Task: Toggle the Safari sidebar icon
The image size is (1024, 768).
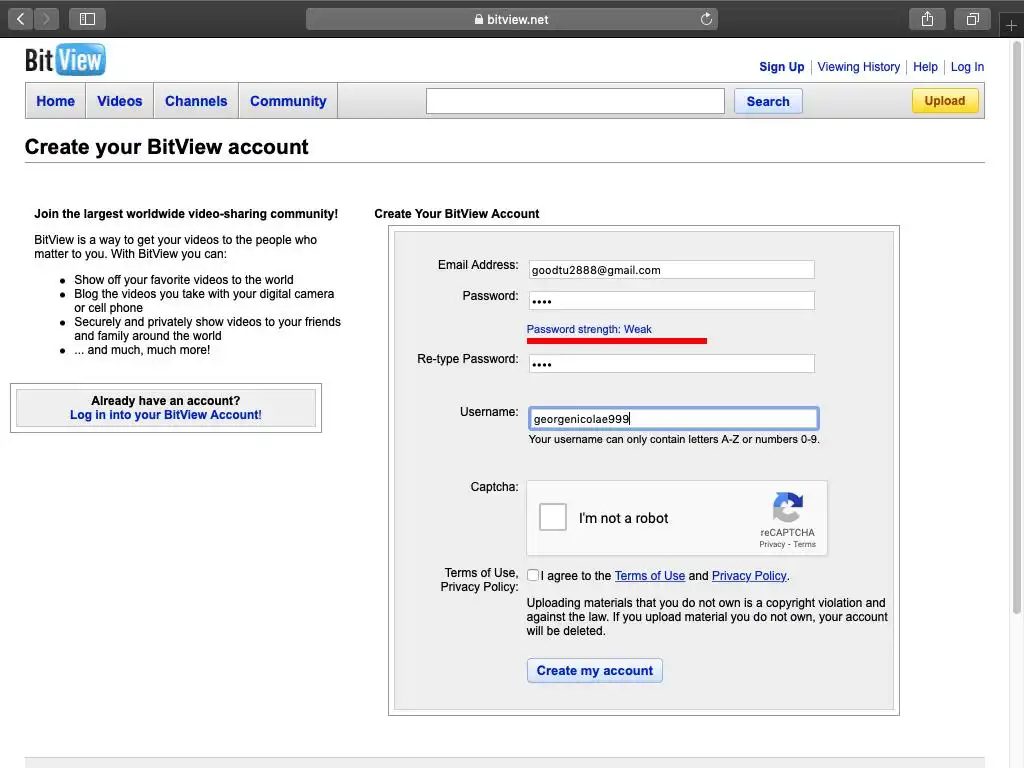Action: pos(88,19)
